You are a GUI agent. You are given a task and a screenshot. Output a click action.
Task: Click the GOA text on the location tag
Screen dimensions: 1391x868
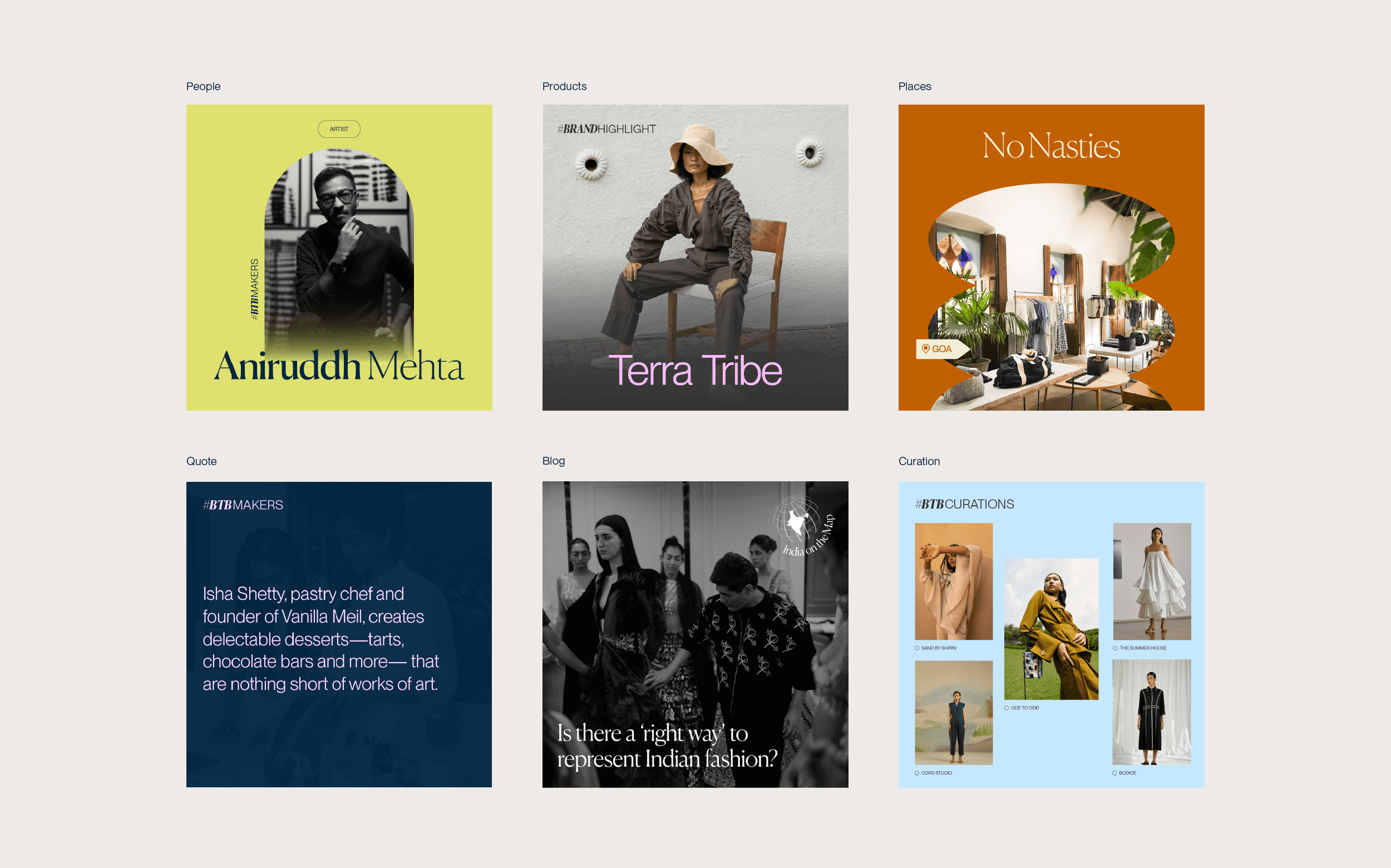[942, 349]
